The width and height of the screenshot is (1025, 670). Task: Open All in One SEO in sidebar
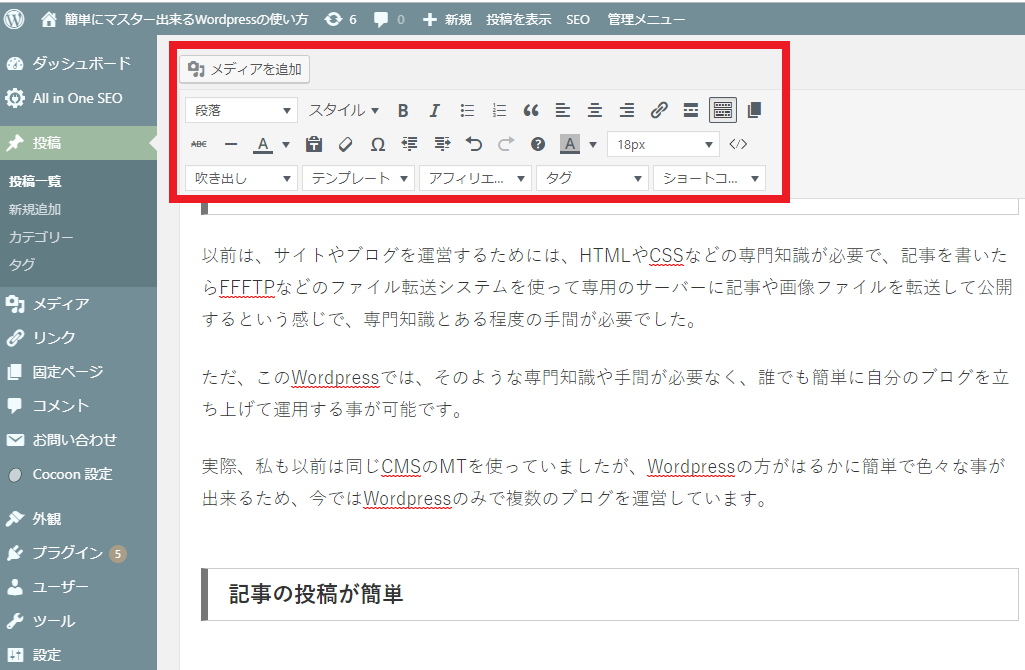pos(78,98)
